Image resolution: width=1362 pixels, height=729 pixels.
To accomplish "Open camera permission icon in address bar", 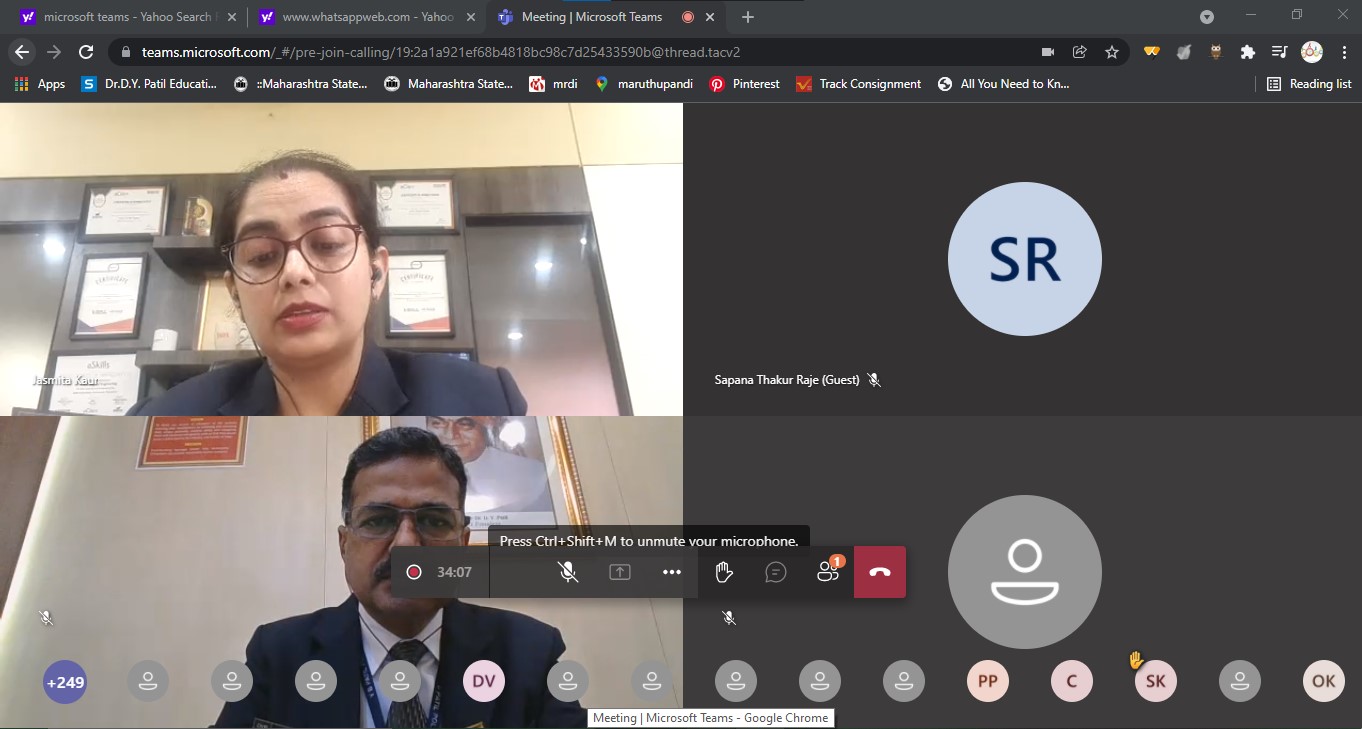I will click(1048, 52).
